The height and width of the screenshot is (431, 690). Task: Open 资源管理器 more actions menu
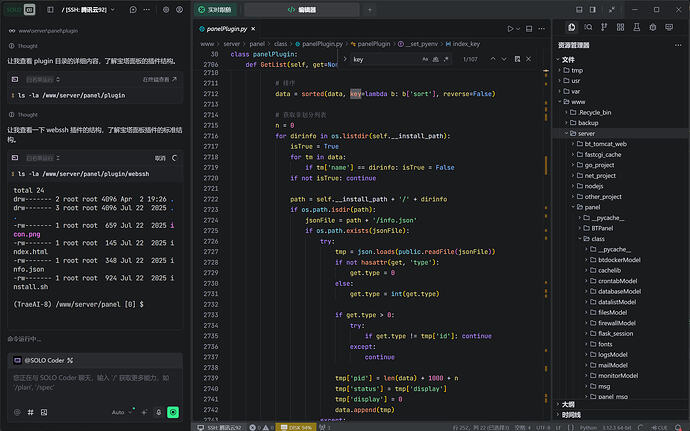pyautogui.click(x=678, y=45)
